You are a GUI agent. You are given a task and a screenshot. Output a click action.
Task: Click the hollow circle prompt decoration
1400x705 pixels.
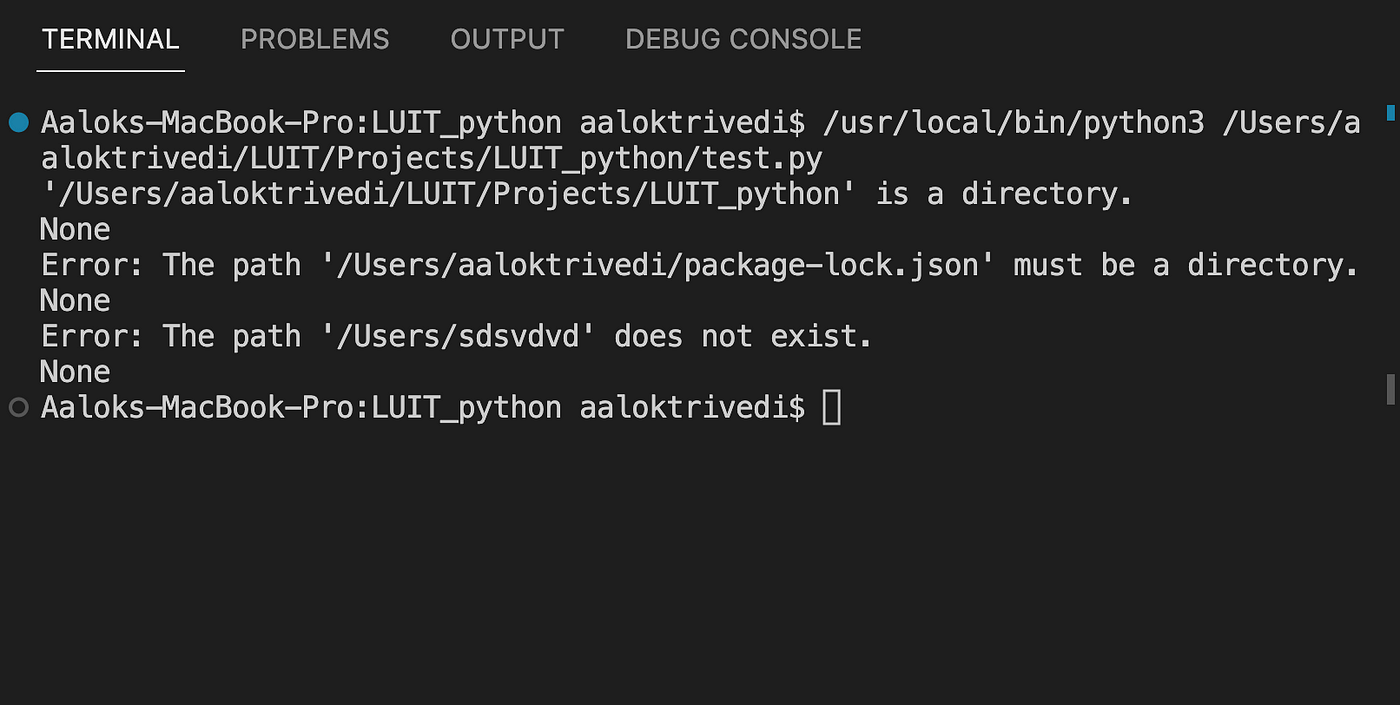tap(18, 407)
